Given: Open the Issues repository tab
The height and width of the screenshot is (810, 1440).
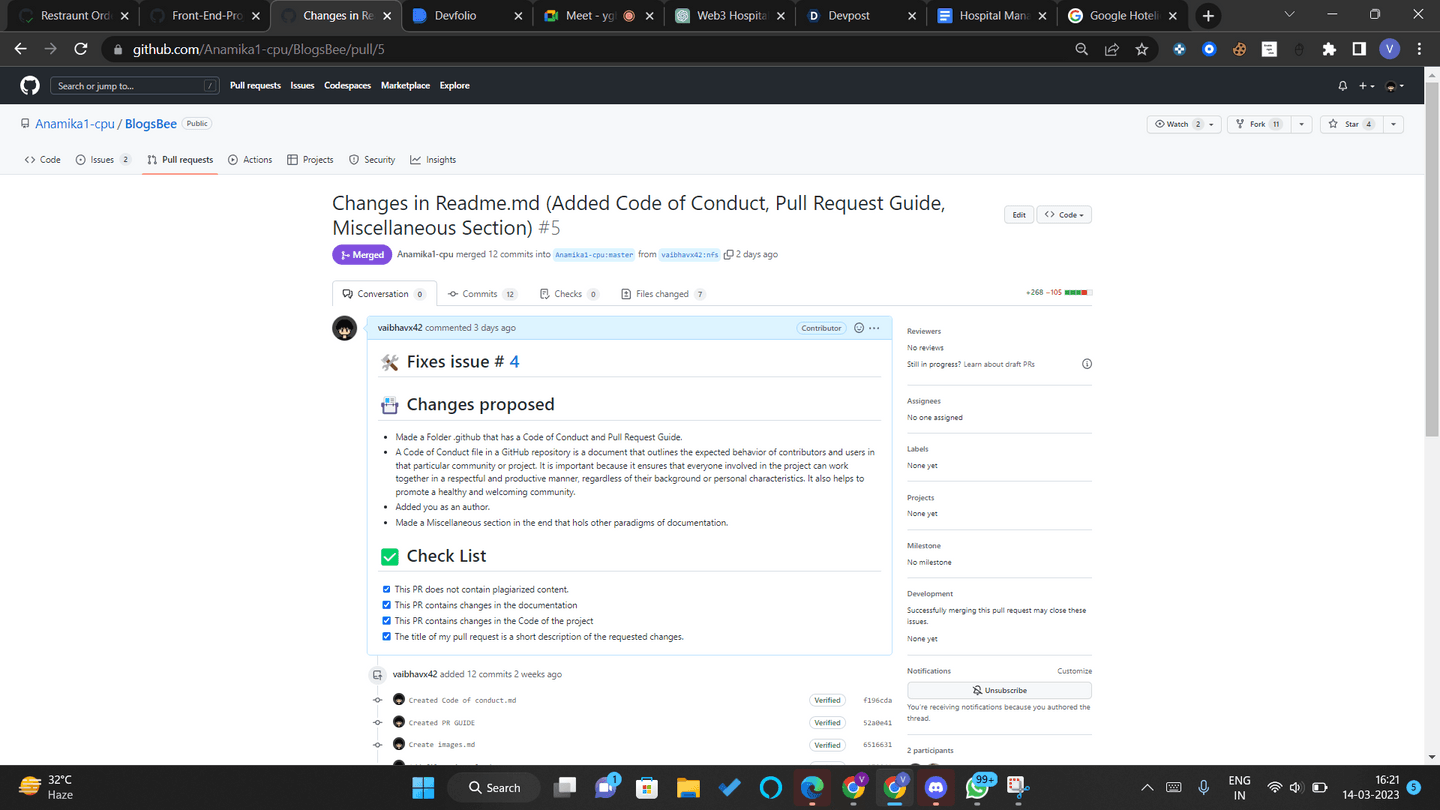Looking at the screenshot, I should 103,160.
